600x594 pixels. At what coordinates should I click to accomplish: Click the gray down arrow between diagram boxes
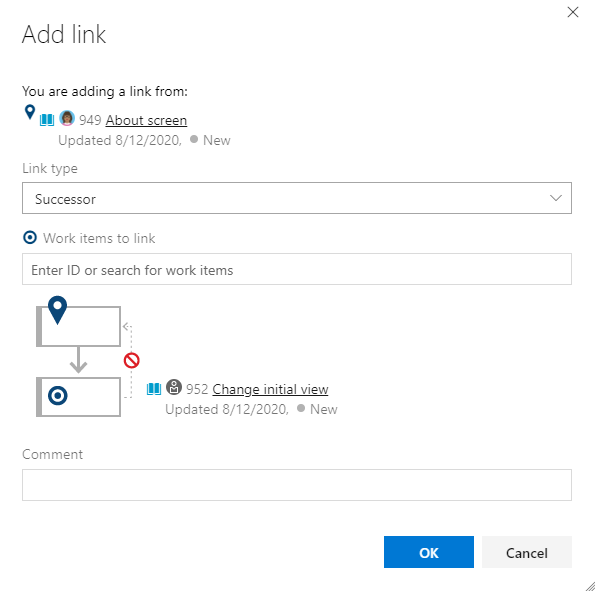coord(78,362)
